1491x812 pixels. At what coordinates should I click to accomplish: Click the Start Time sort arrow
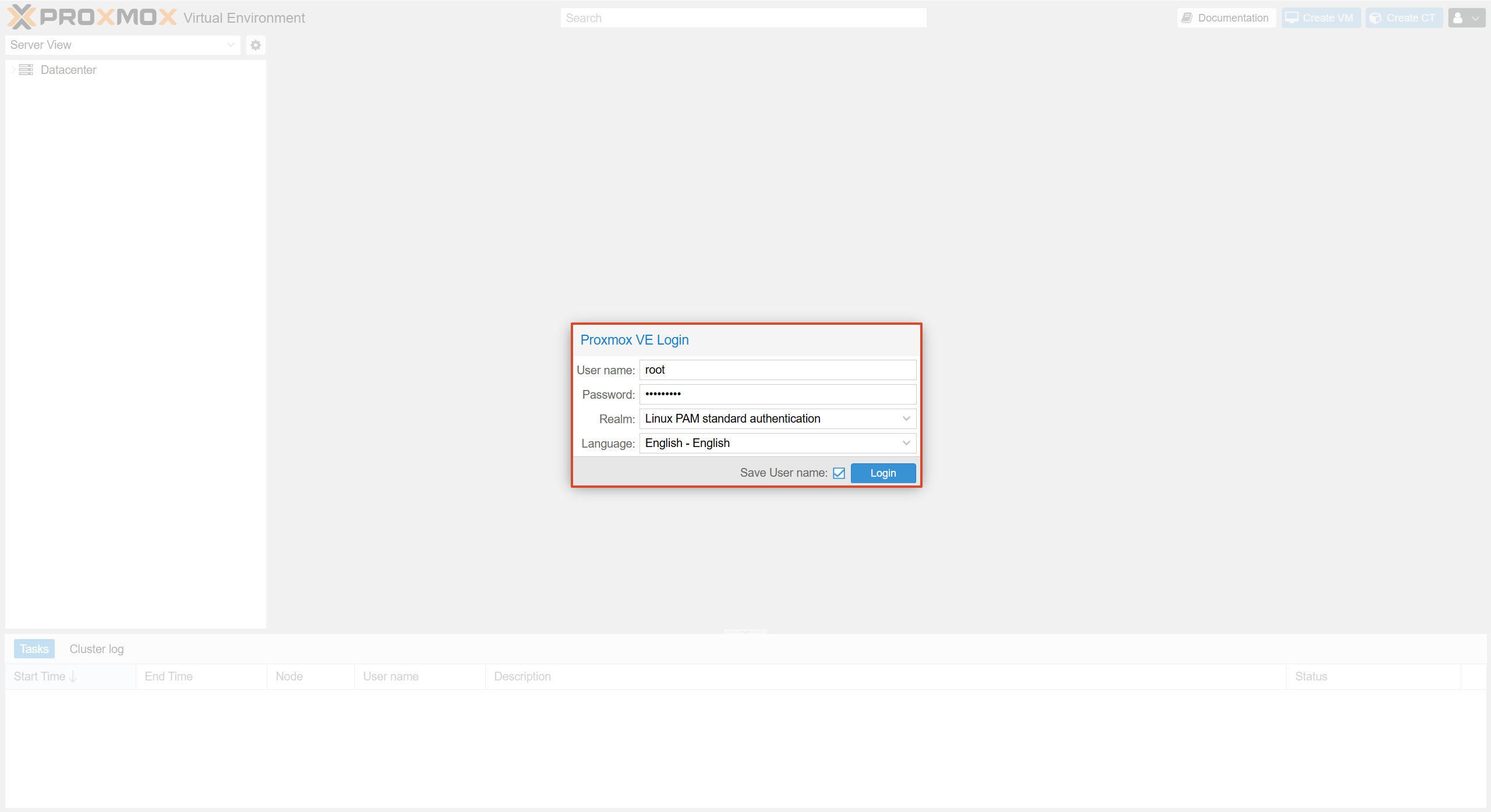pyautogui.click(x=73, y=676)
